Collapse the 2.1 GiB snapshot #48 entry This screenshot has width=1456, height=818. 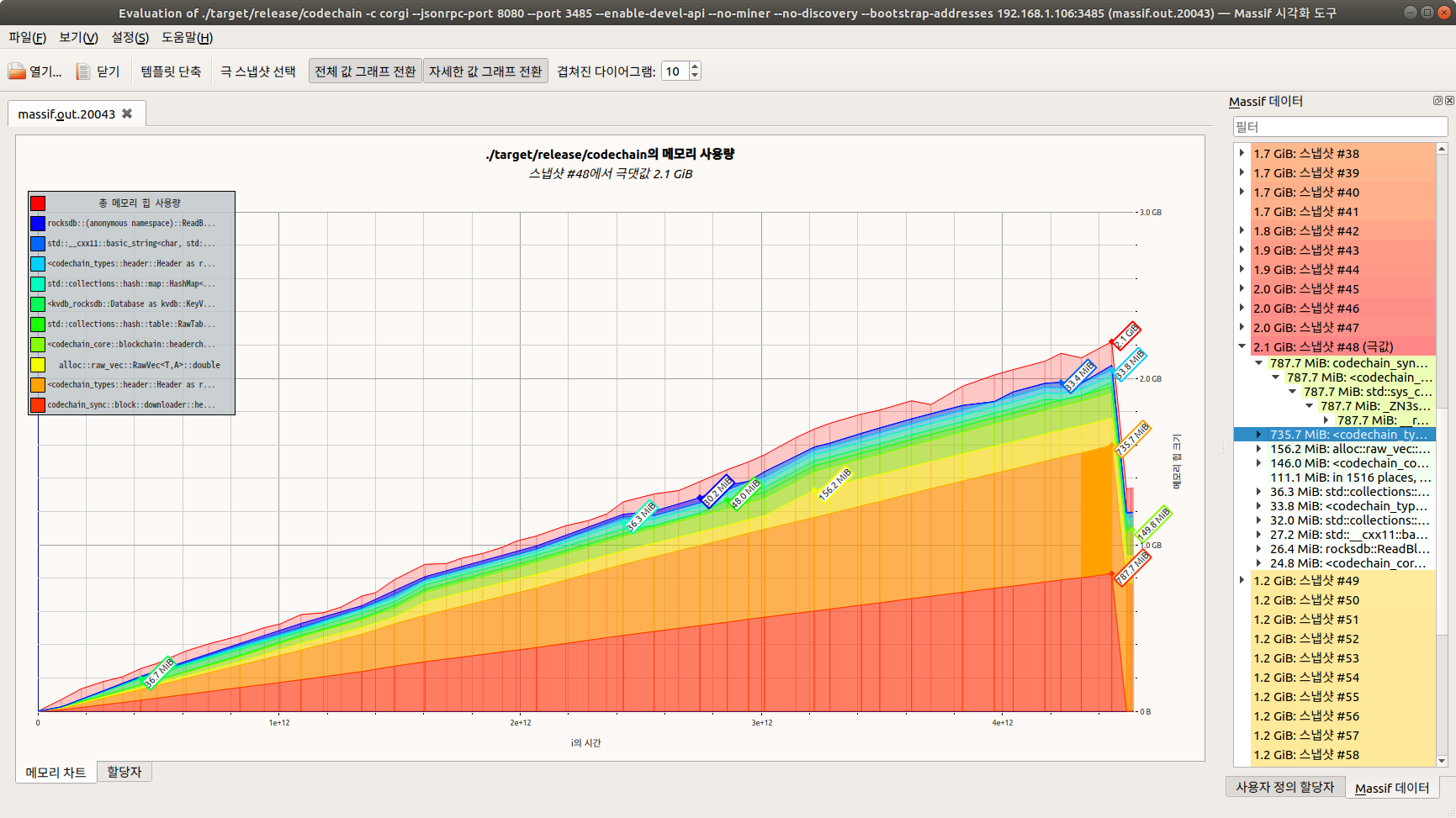tap(1242, 346)
